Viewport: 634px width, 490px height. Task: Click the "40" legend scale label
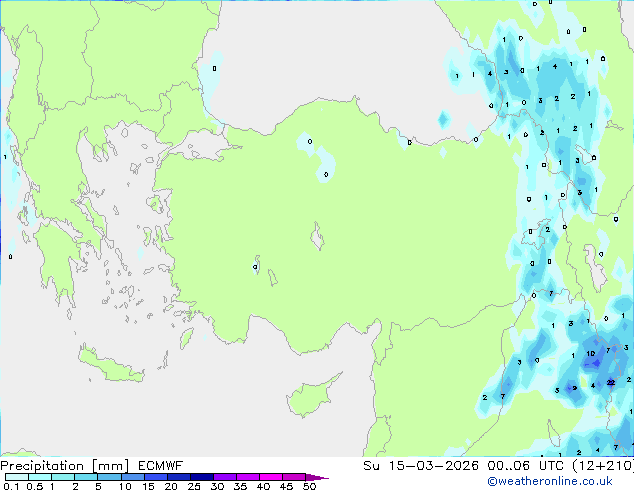click(263, 486)
